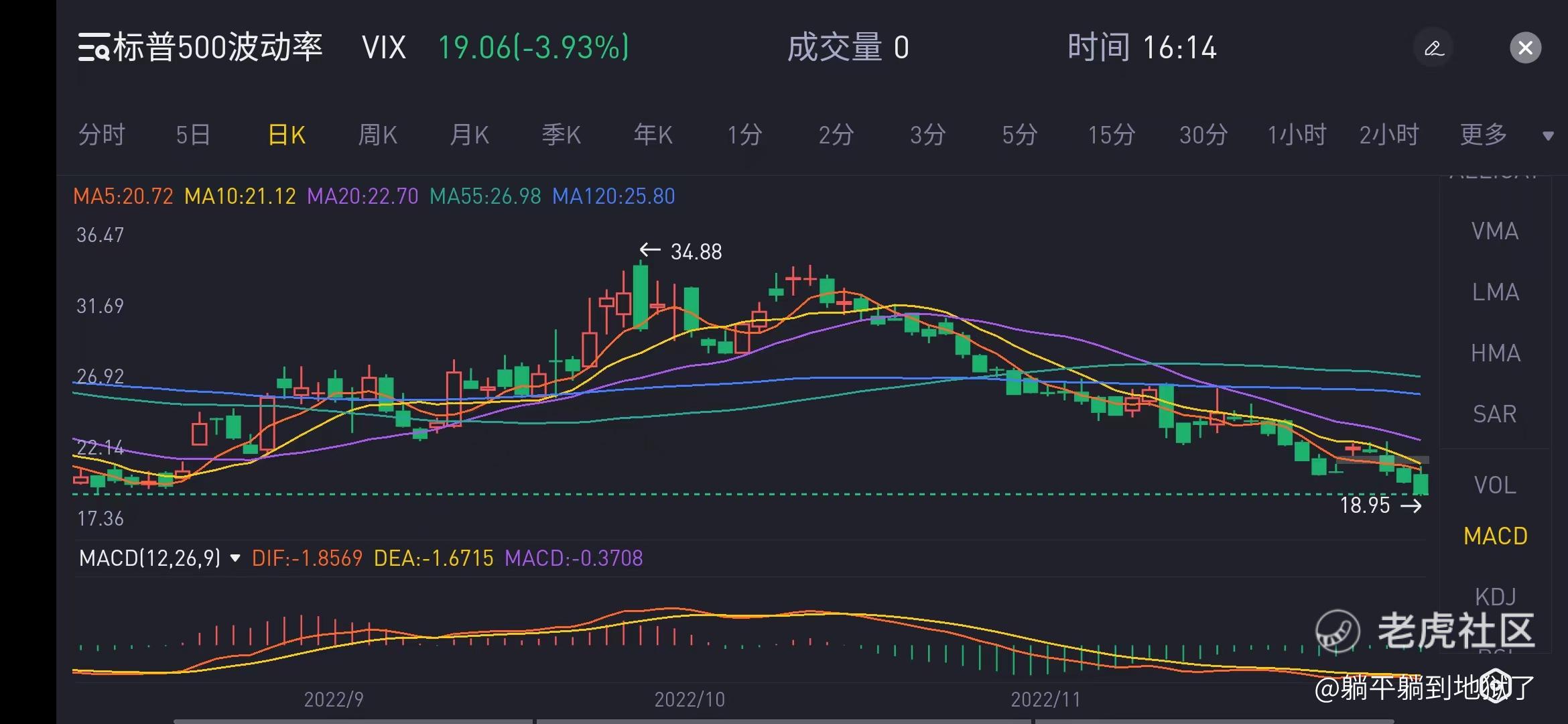The height and width of the screenshot is (724, 1568).
Task: Open the stock search list icon
Action: click(93, 48)
